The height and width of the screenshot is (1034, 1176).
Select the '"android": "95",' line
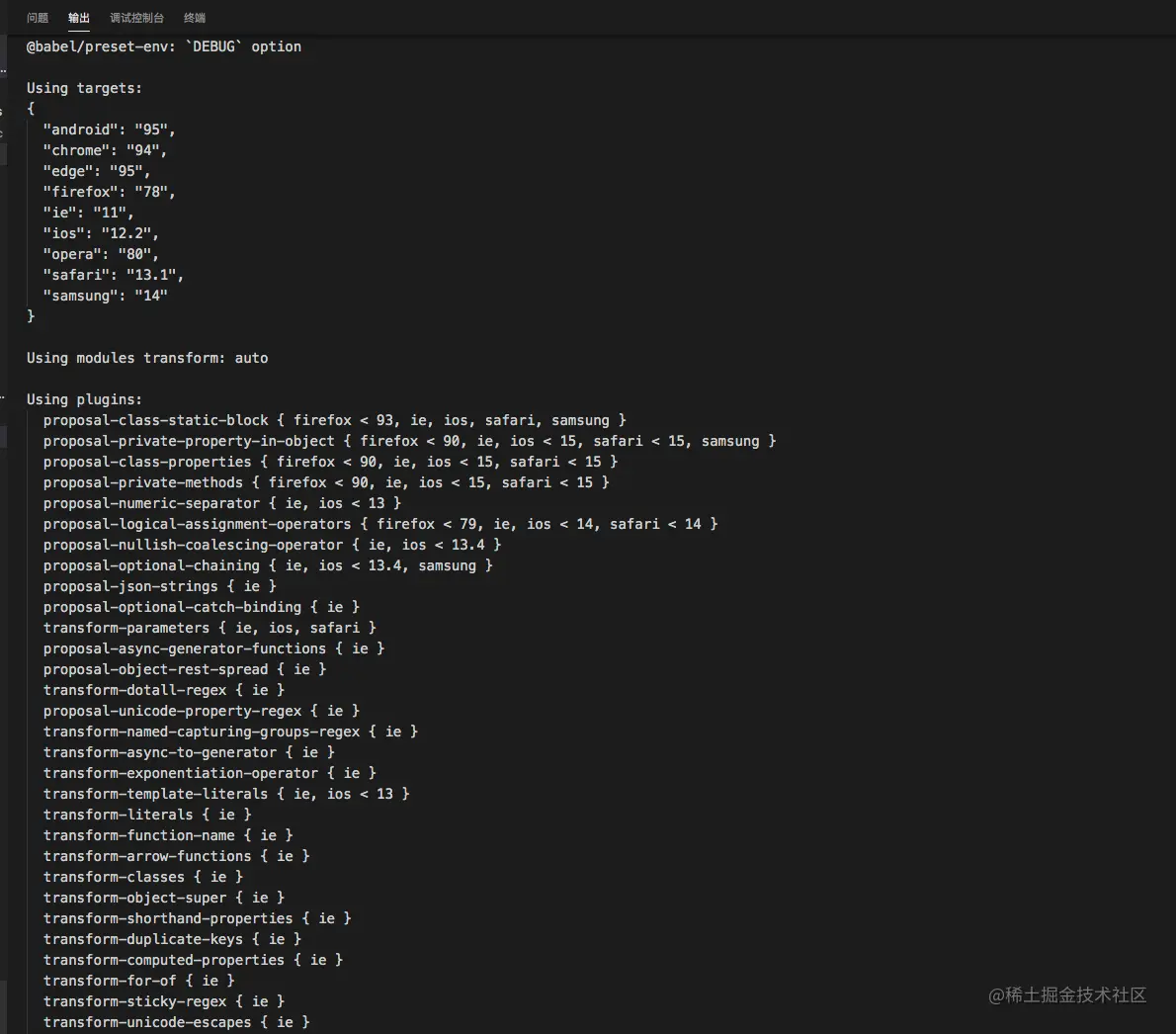tap(110, 129)
